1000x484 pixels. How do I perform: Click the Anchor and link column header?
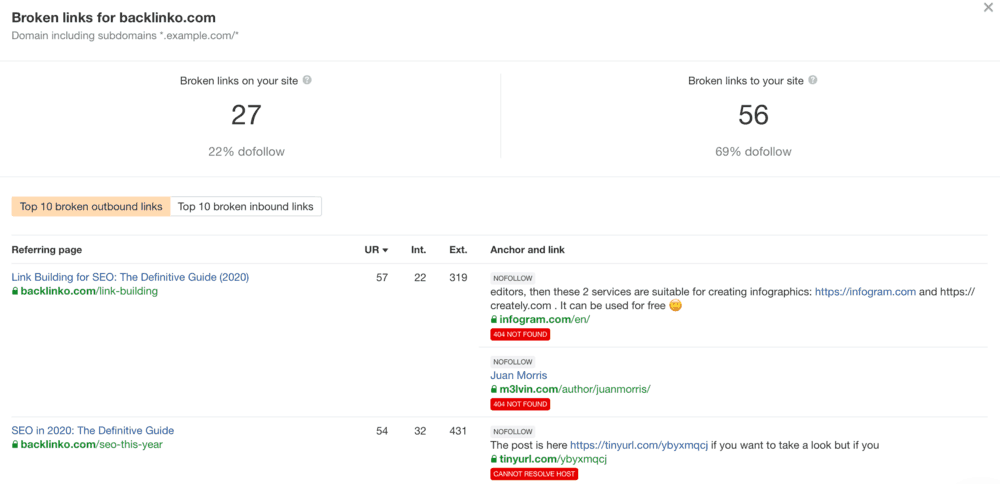point(527,250)
